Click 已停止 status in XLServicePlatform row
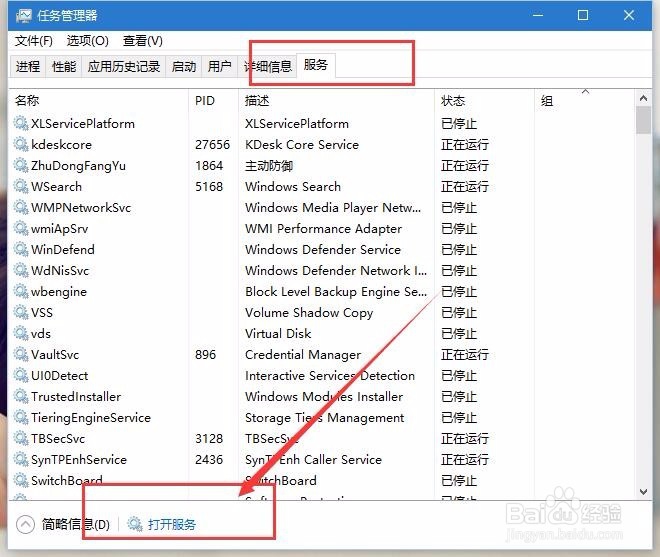Viewport: 660px width, 557px height. [x=459, y=123]
